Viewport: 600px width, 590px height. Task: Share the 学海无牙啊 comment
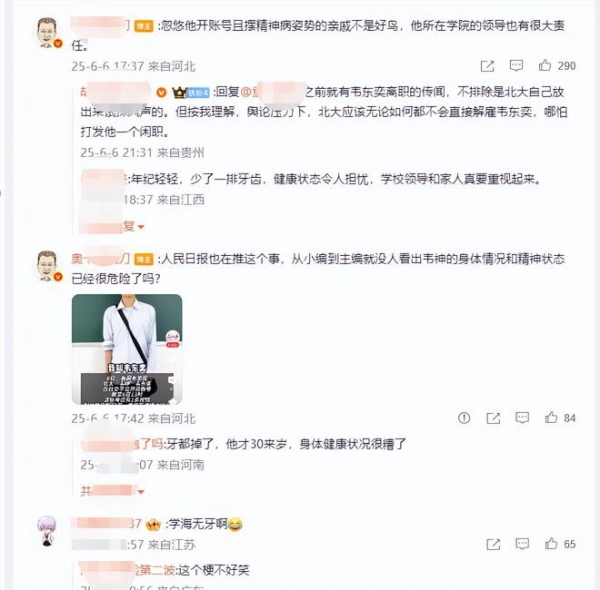pos(493,544)
